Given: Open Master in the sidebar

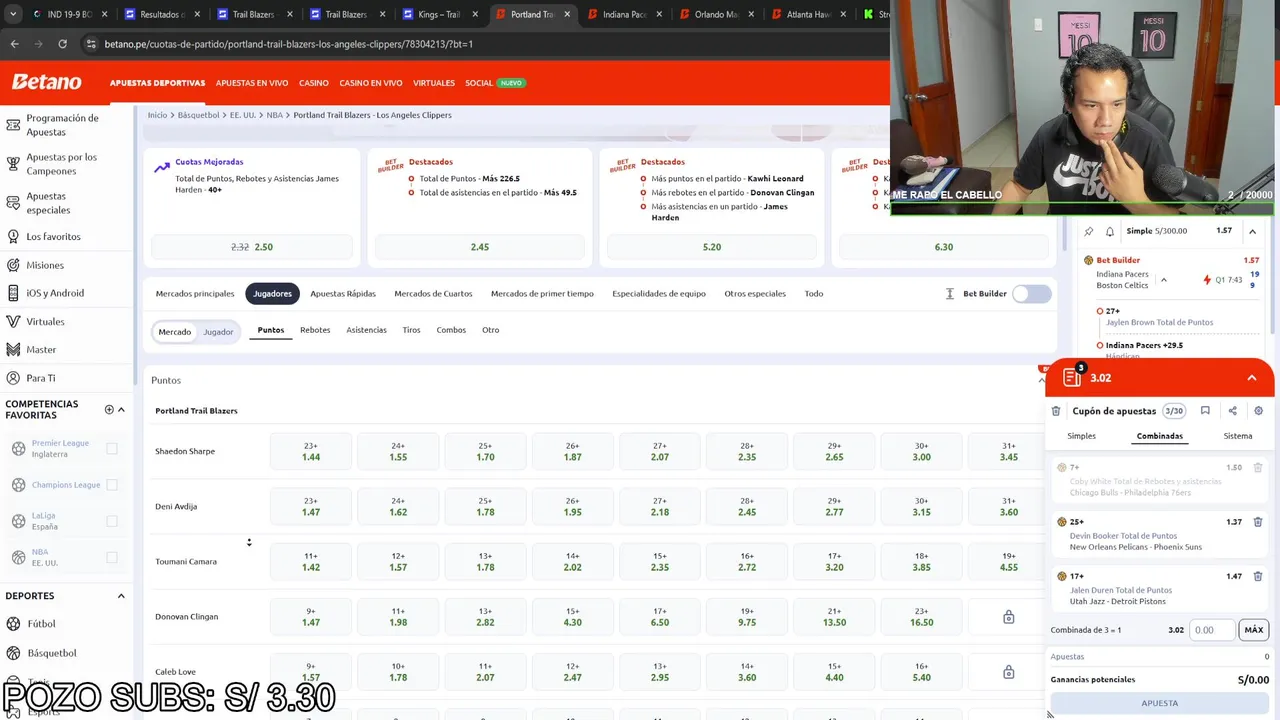Looking at the screenshot, I should point(41,350).
